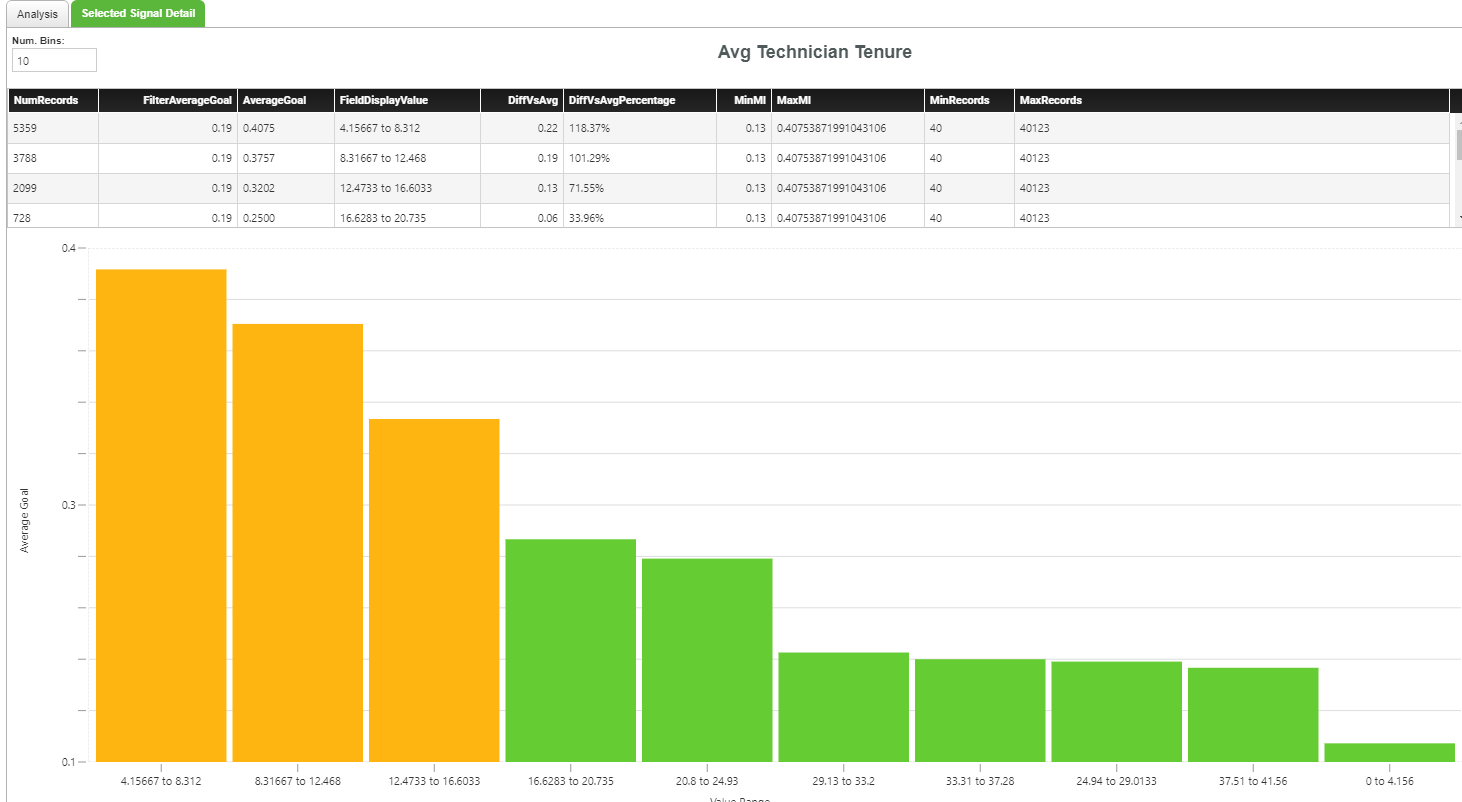The width and height of the screenshot is (1462, 802).
Task: Click the MaxRecords column header
Action: tap(1231, 100)
